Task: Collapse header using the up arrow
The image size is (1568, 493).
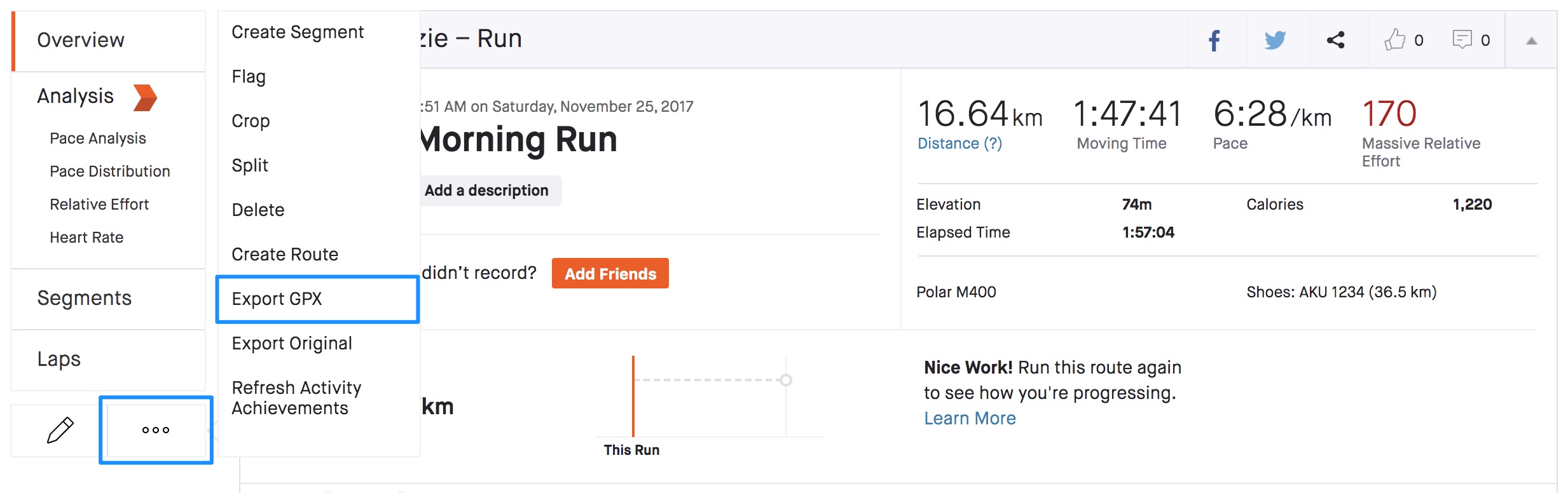Action: point(1531,41)
